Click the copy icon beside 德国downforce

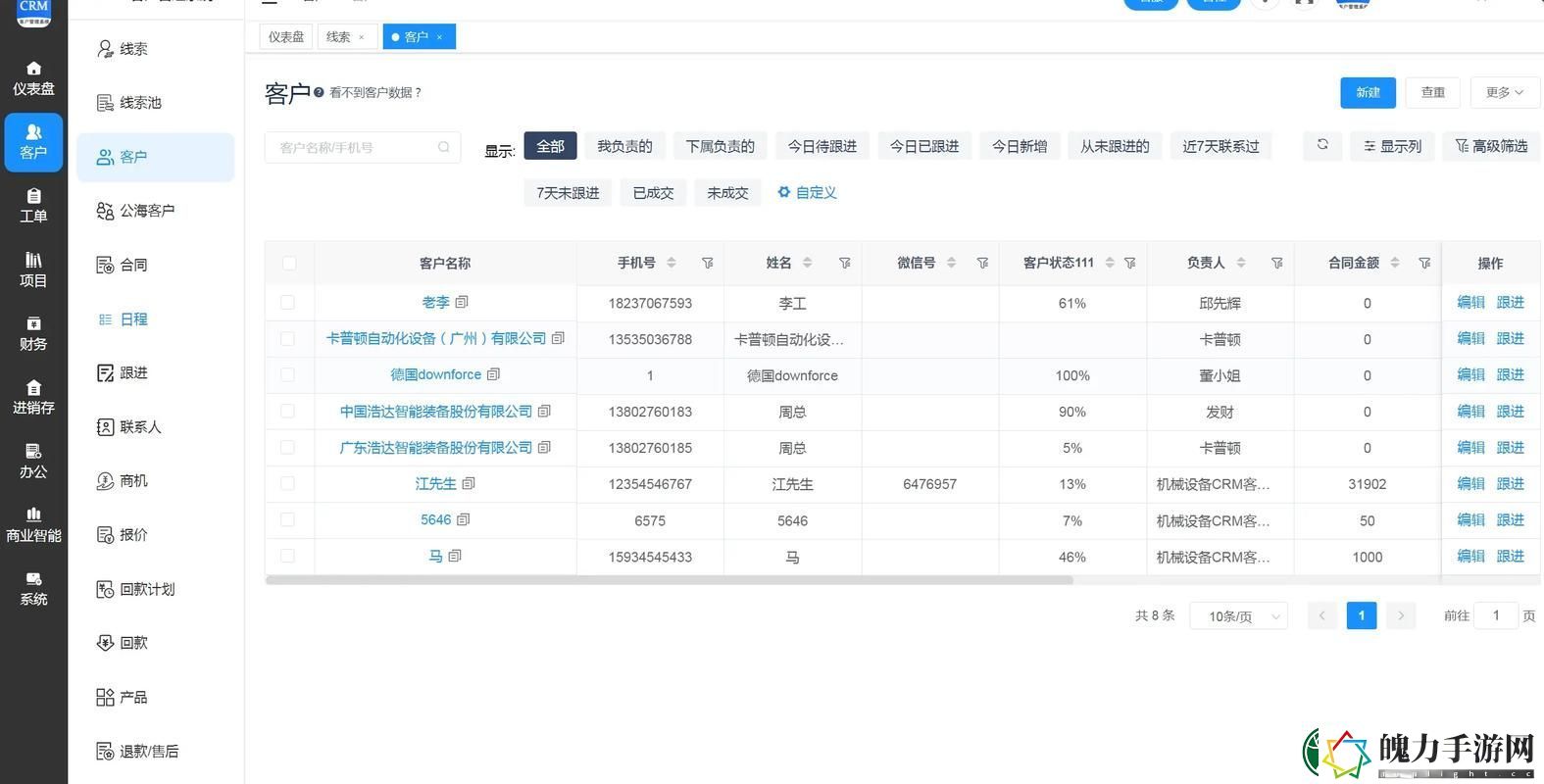pyautogui.click(x=493, y=374)
